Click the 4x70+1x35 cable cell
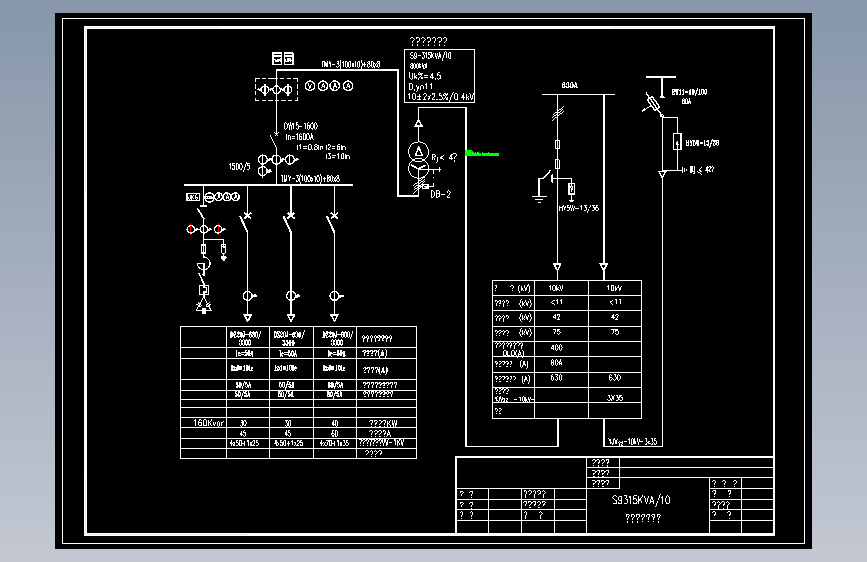This screenshot has height=562, width=867. 335,443
